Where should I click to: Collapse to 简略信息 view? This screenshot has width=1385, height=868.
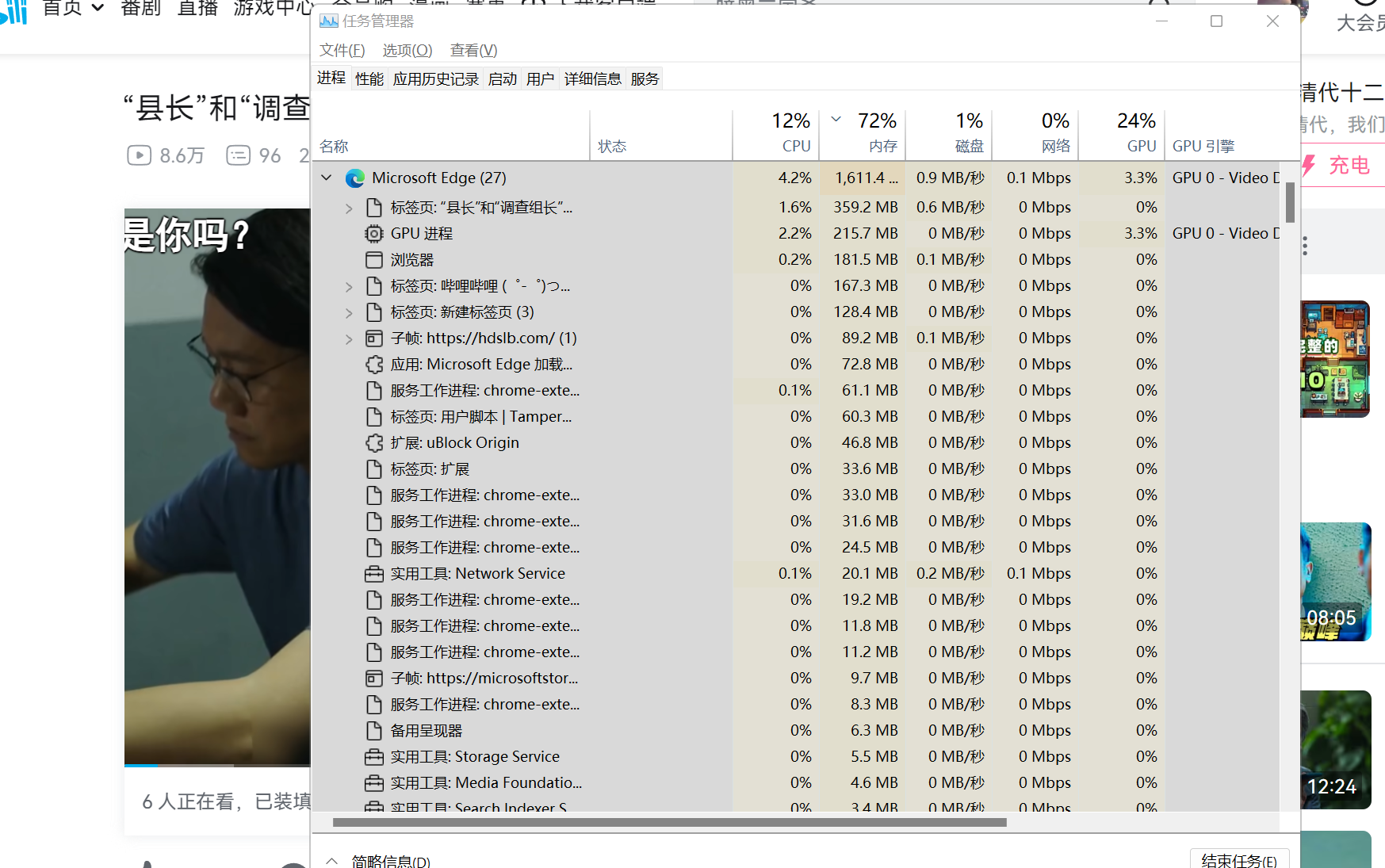[x=380, y=861]
